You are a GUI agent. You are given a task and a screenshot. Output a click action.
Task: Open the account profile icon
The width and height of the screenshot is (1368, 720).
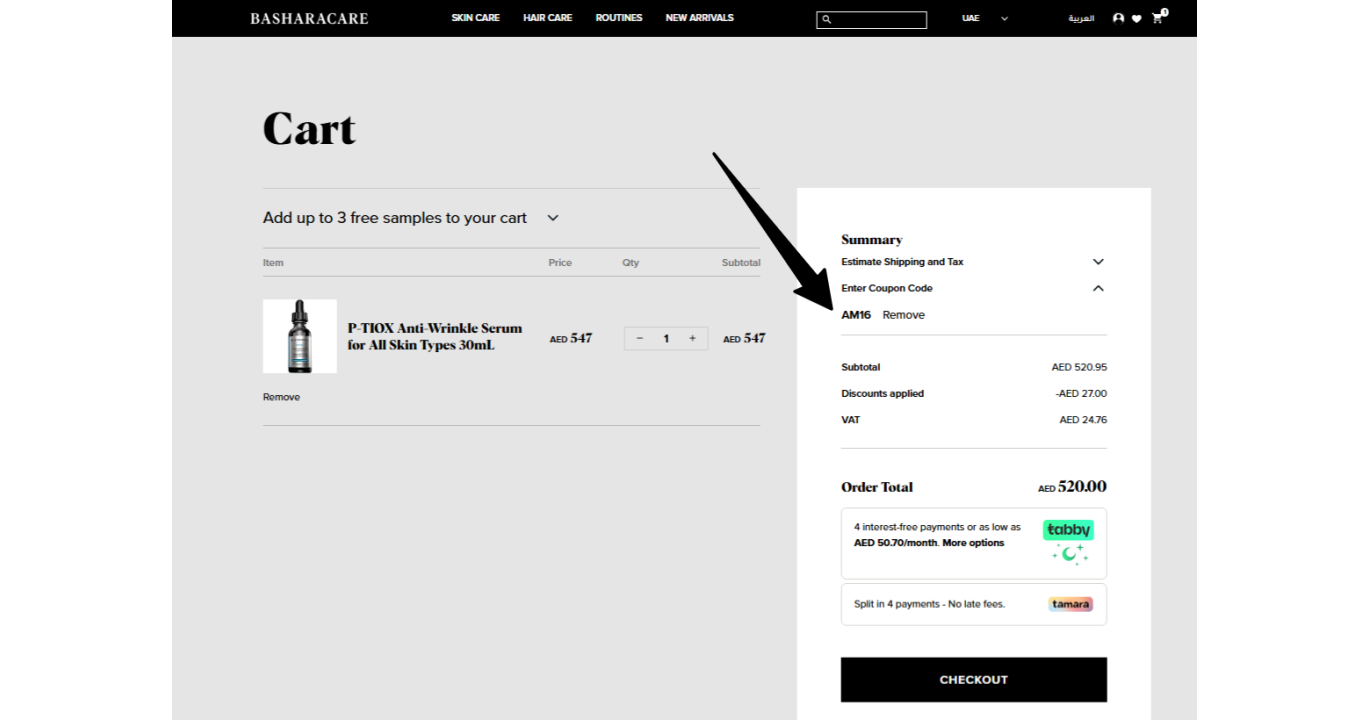1118,18
